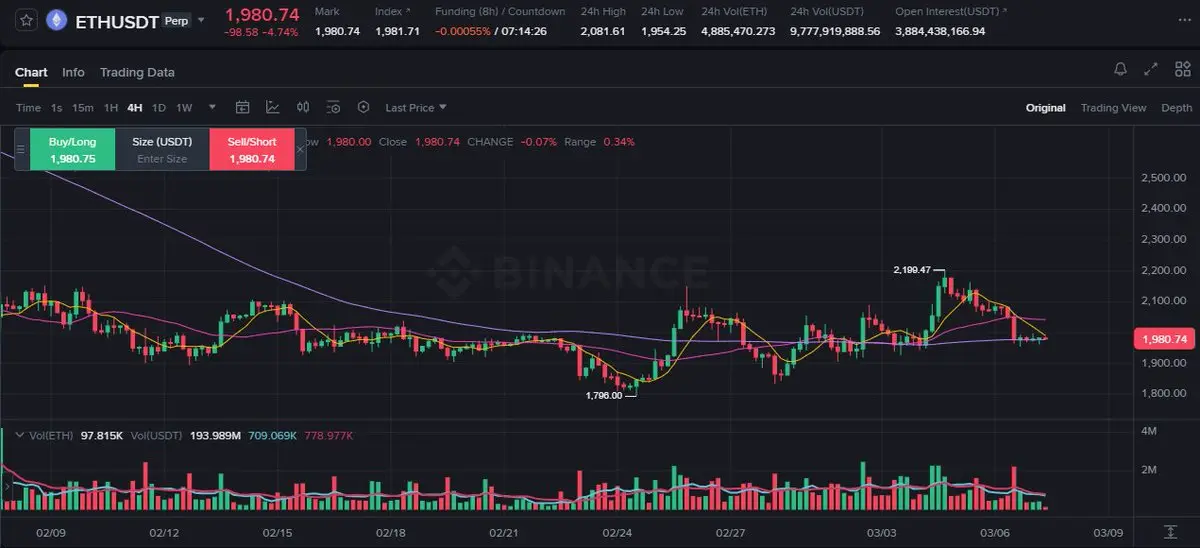Expand more timeframe intervals dropdown arrow
Viewport: 1200px width, 548px height.
click(212, 107)
